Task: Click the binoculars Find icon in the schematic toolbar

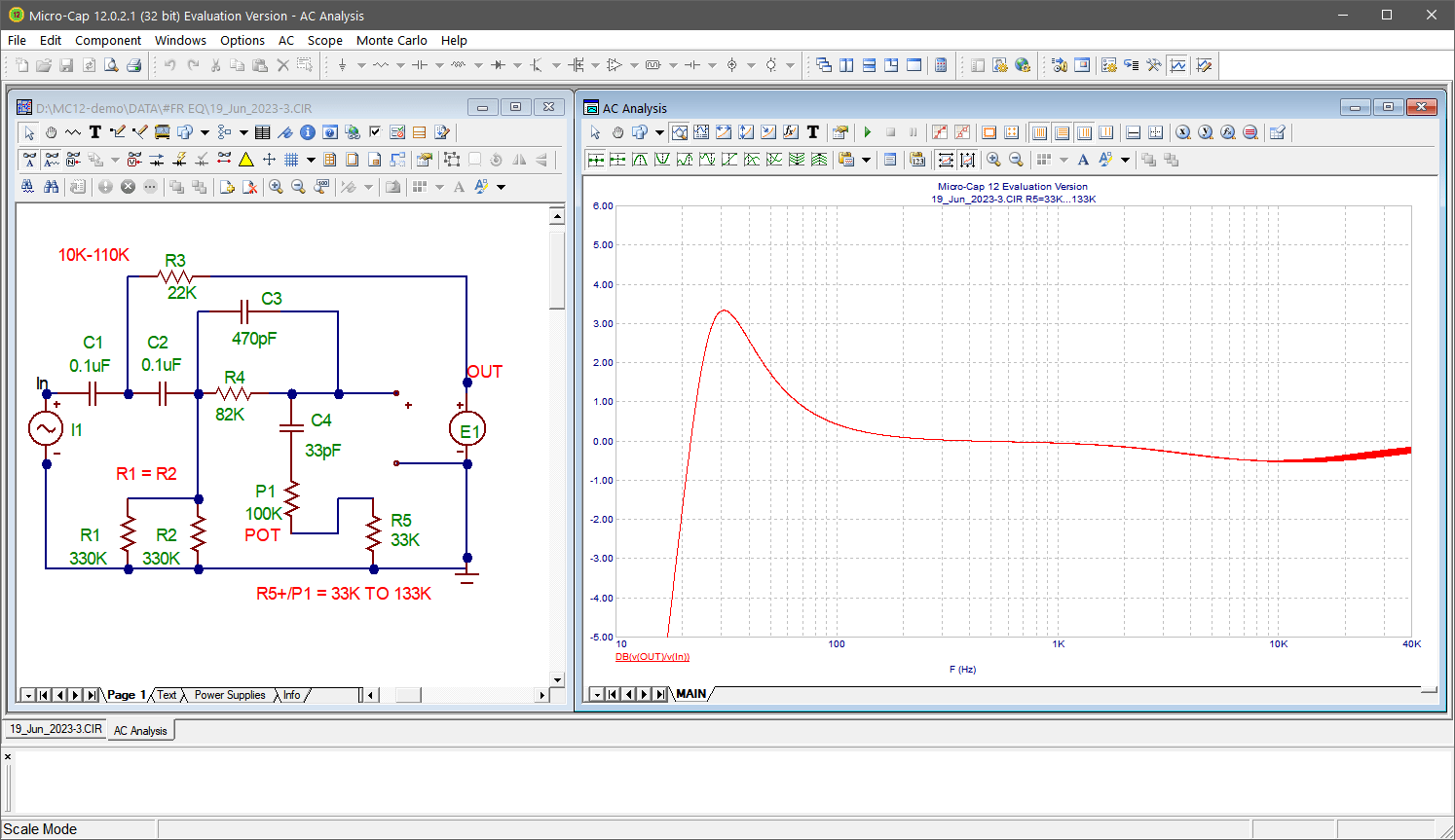Action: (x=52, y=186)
